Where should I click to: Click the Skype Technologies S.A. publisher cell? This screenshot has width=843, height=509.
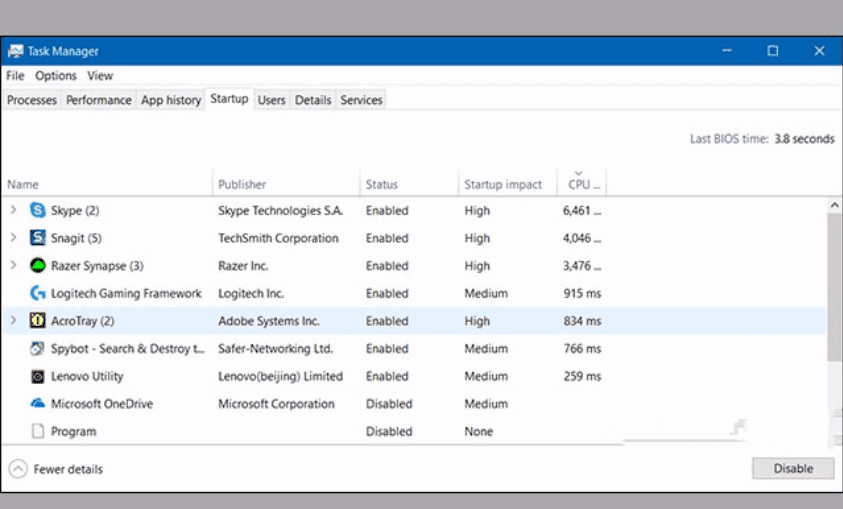(x=280, y=211)
